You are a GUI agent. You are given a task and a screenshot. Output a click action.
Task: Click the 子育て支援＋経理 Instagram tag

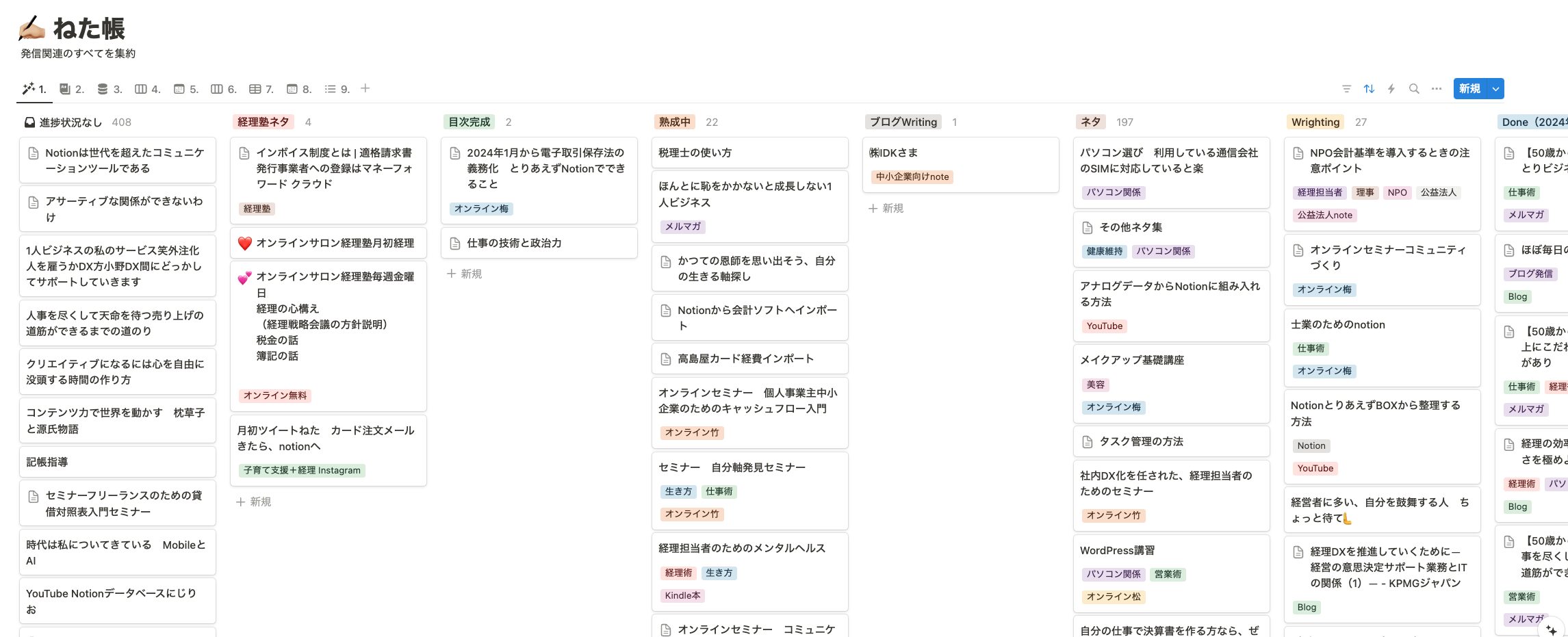point(302,470)
